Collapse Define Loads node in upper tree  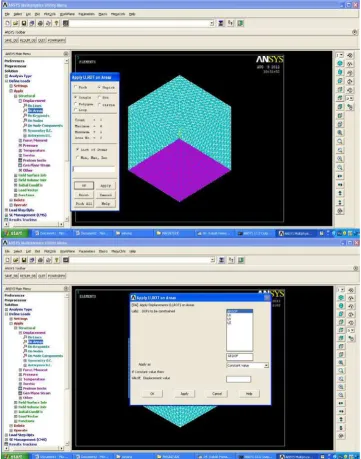tap(6, 81)
